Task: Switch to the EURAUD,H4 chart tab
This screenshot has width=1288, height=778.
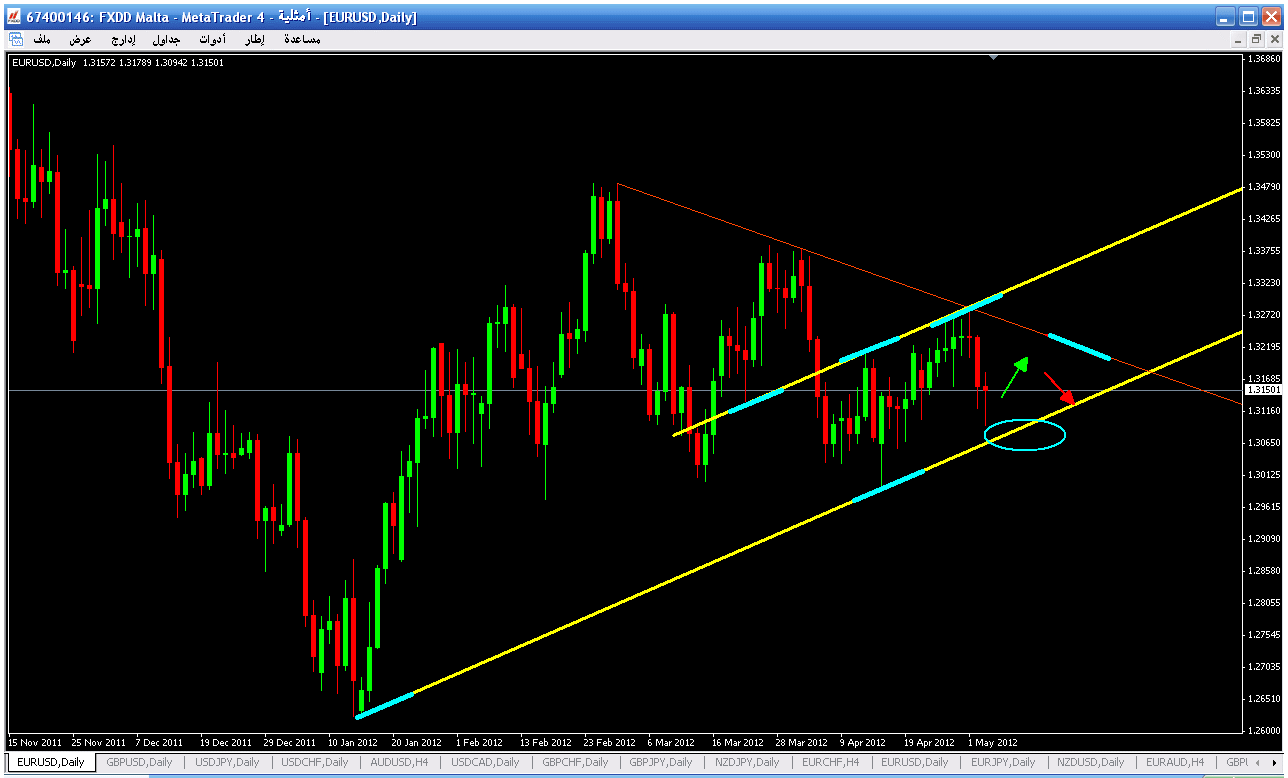Action: [1174, 762]
